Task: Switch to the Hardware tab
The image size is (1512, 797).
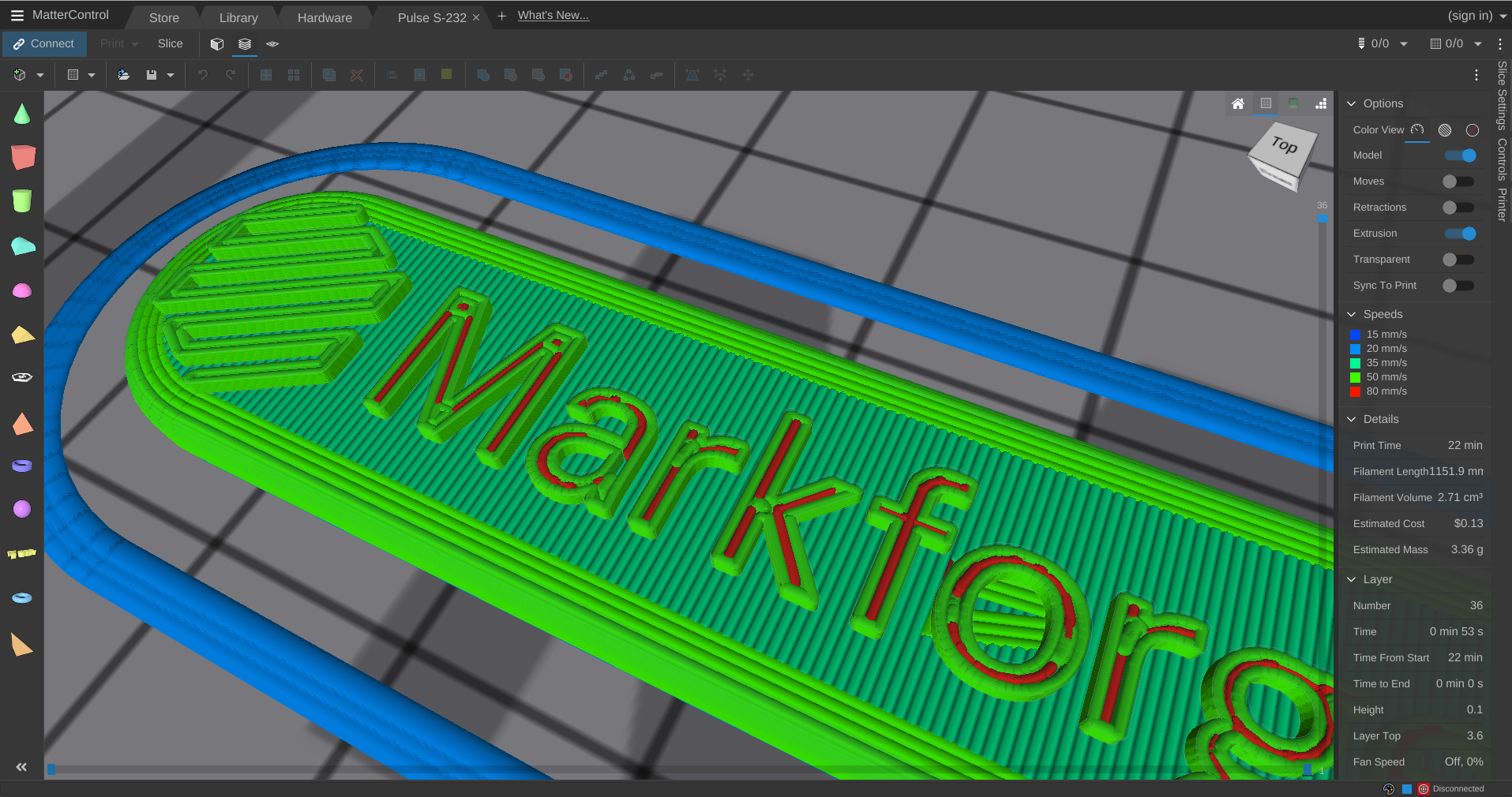Action: [325, 17]
